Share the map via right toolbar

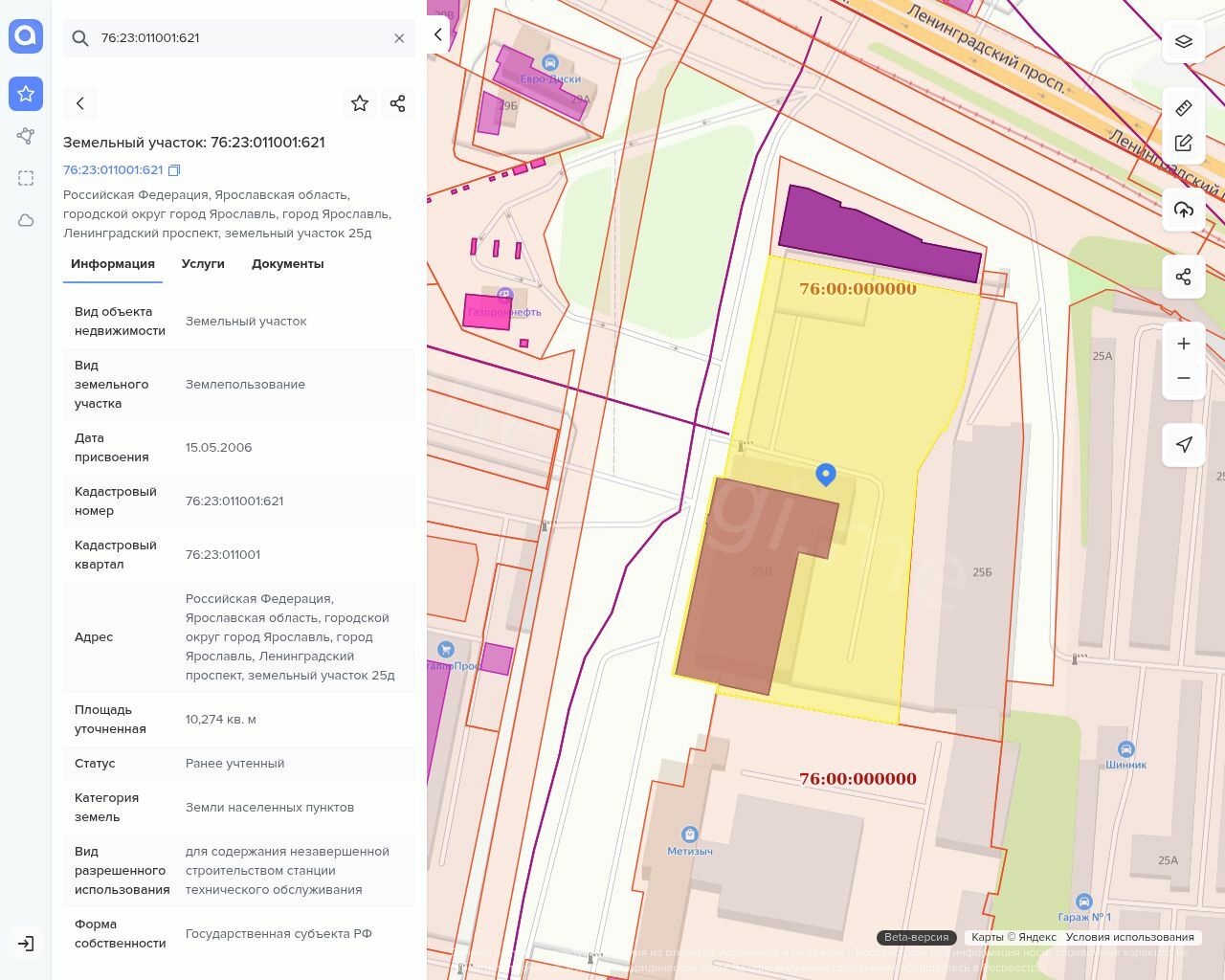pyautogui.click(x=1183, y=277)
